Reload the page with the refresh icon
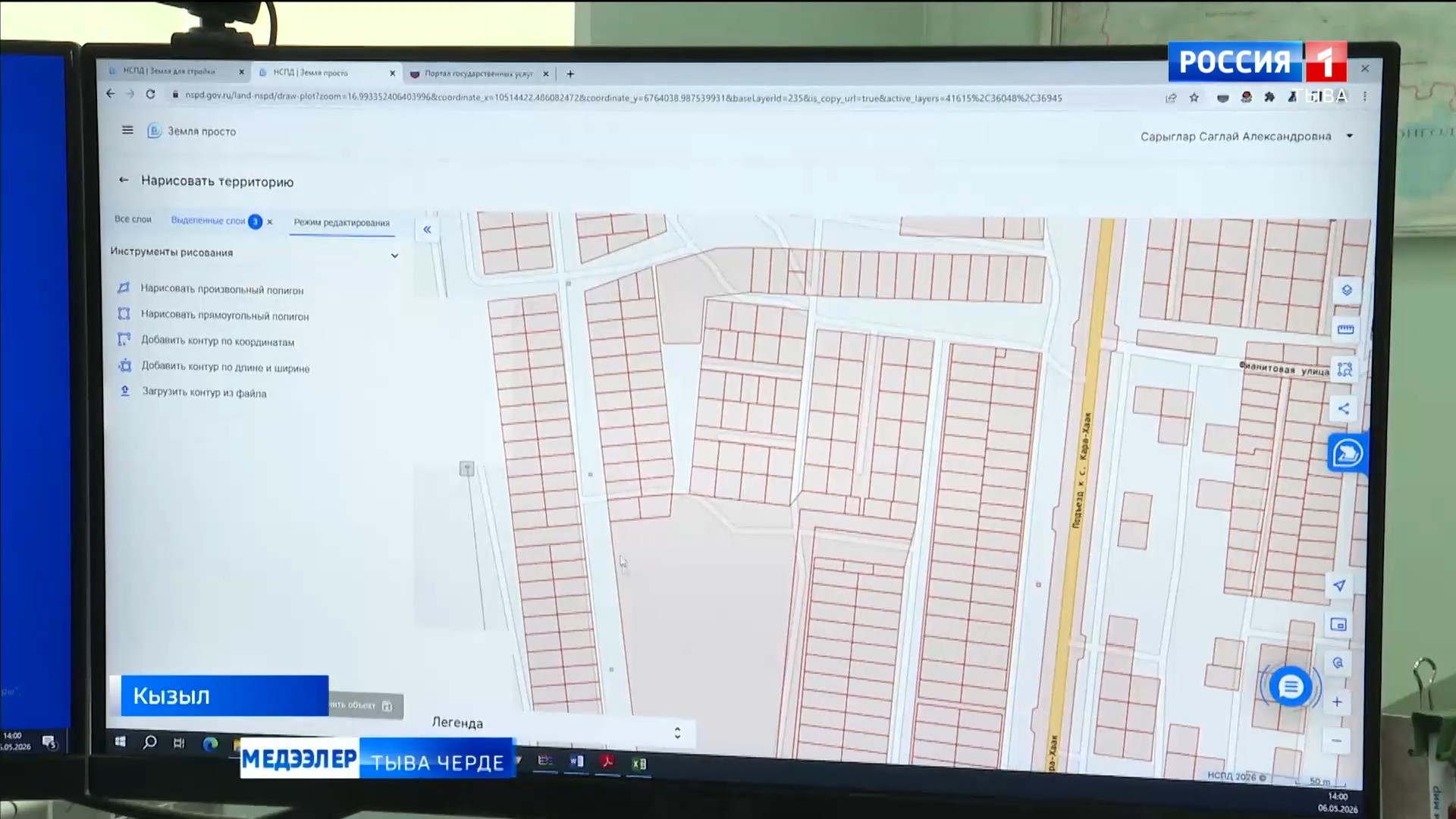Image resolution: width=1456 pixels, height=819 pixels. (150, 94)
